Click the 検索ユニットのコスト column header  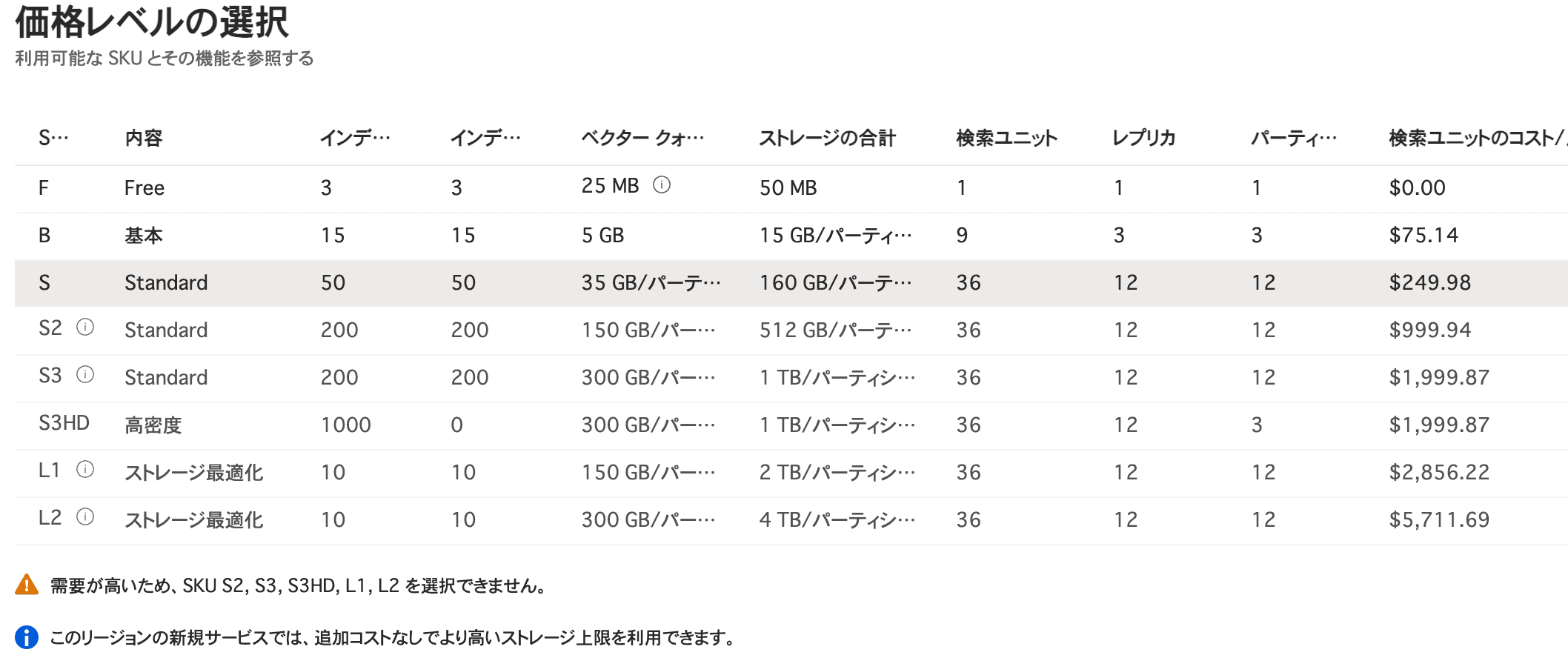[1475, 138]
